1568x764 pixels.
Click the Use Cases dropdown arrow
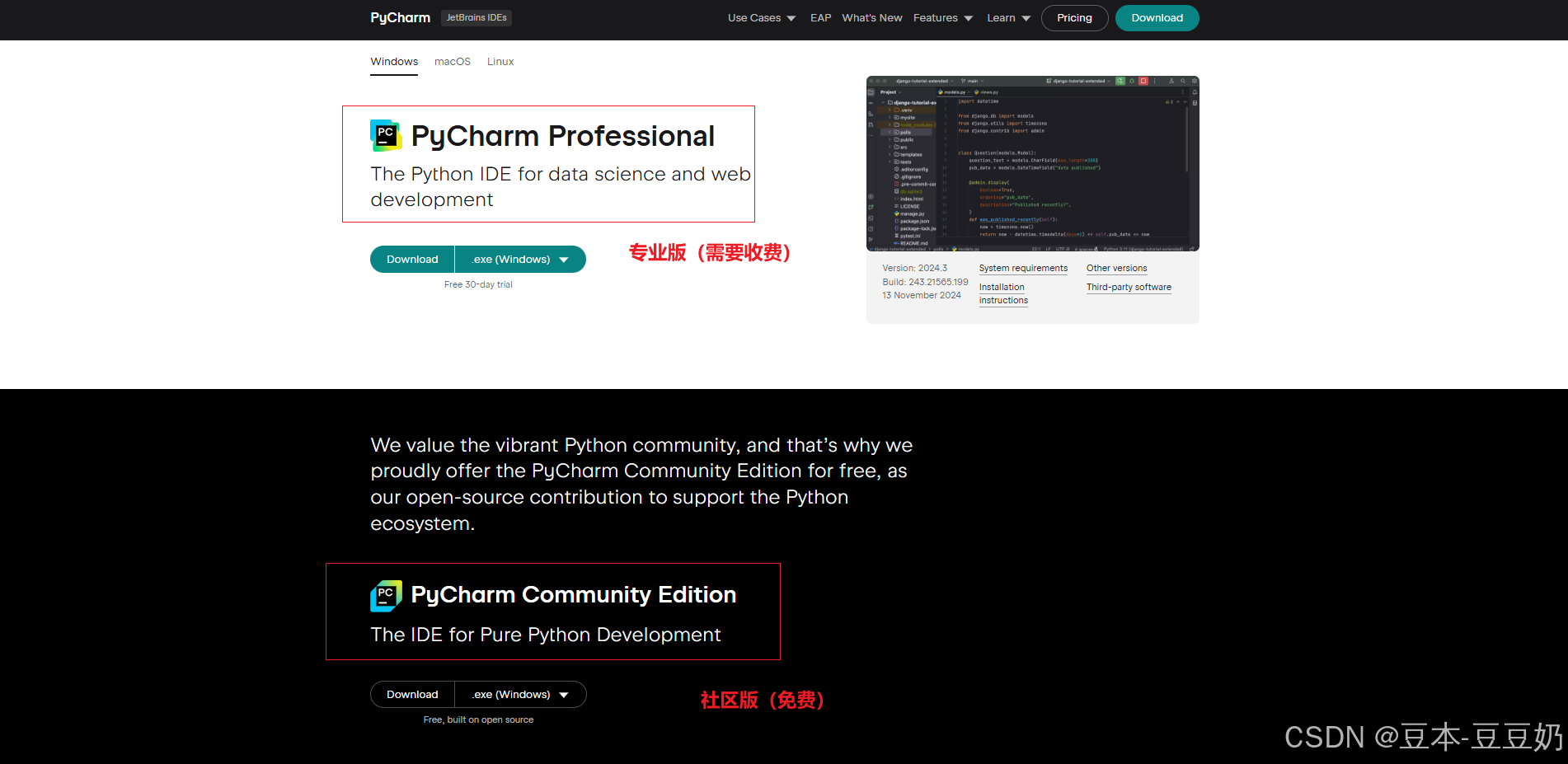(x=791, y=19)
